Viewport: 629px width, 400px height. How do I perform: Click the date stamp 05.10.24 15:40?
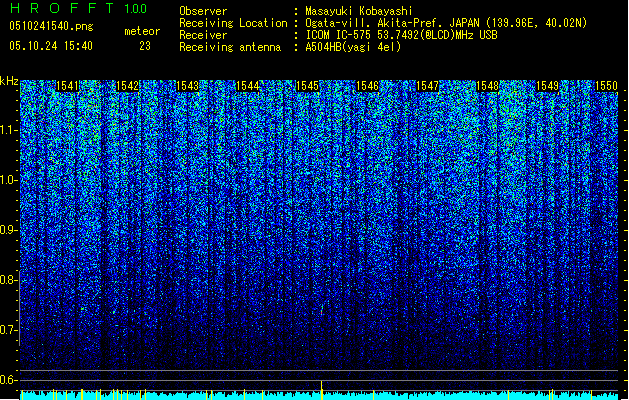tap(51, 46)
